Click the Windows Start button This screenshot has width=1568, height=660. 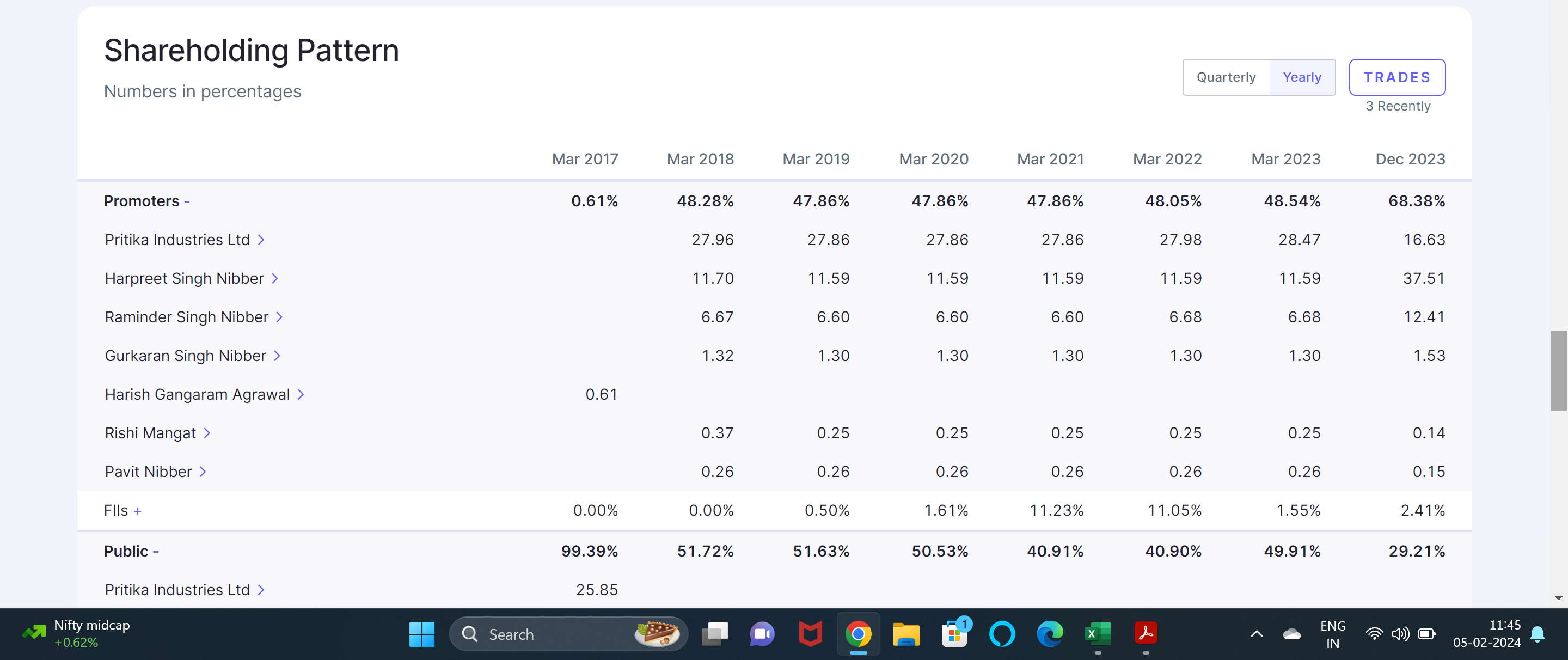[x=421, y=634]
